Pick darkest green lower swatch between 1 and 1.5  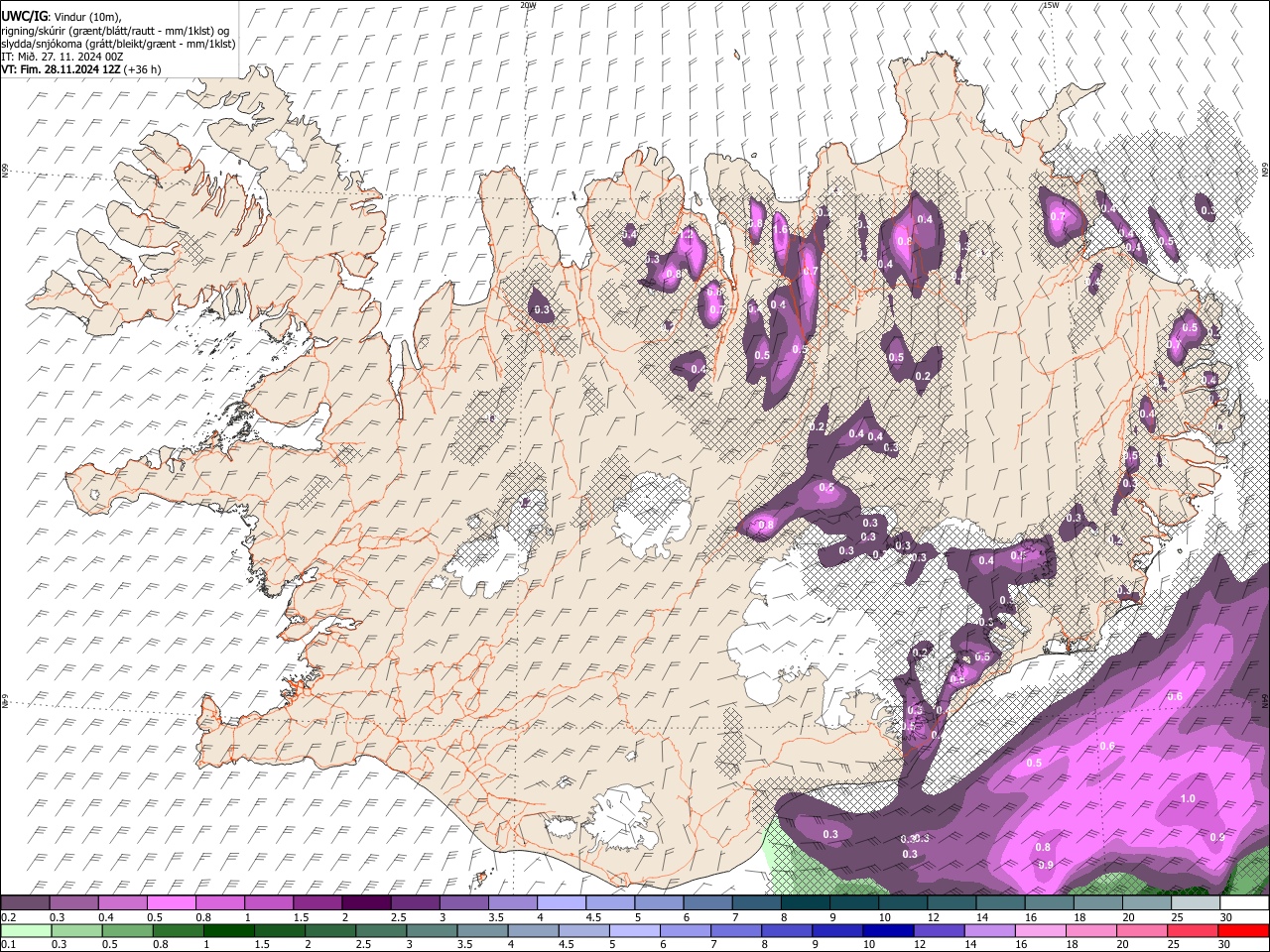[228, 929]
